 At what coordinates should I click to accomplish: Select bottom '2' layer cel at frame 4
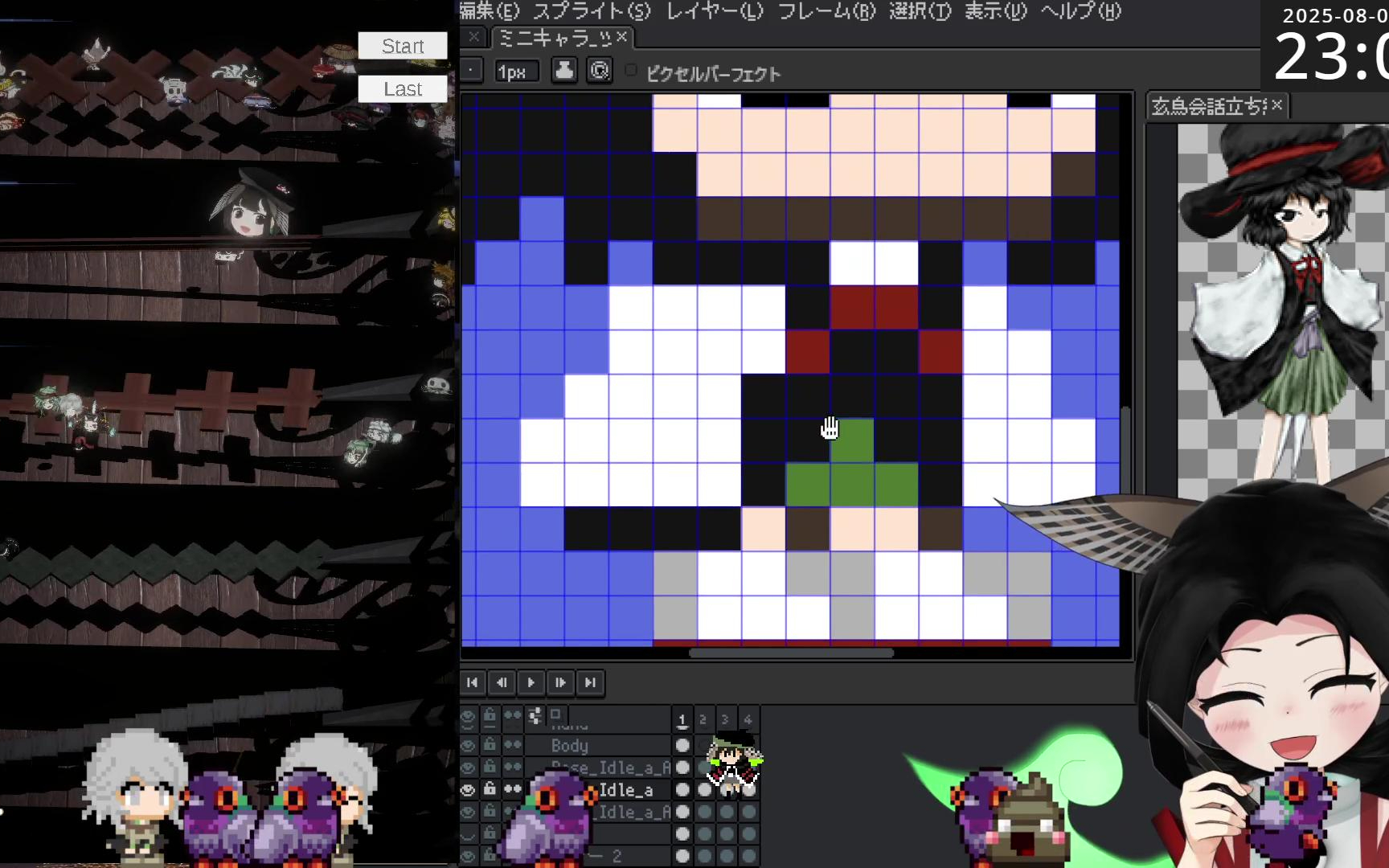pyautogui.click(x=748, y=856)
